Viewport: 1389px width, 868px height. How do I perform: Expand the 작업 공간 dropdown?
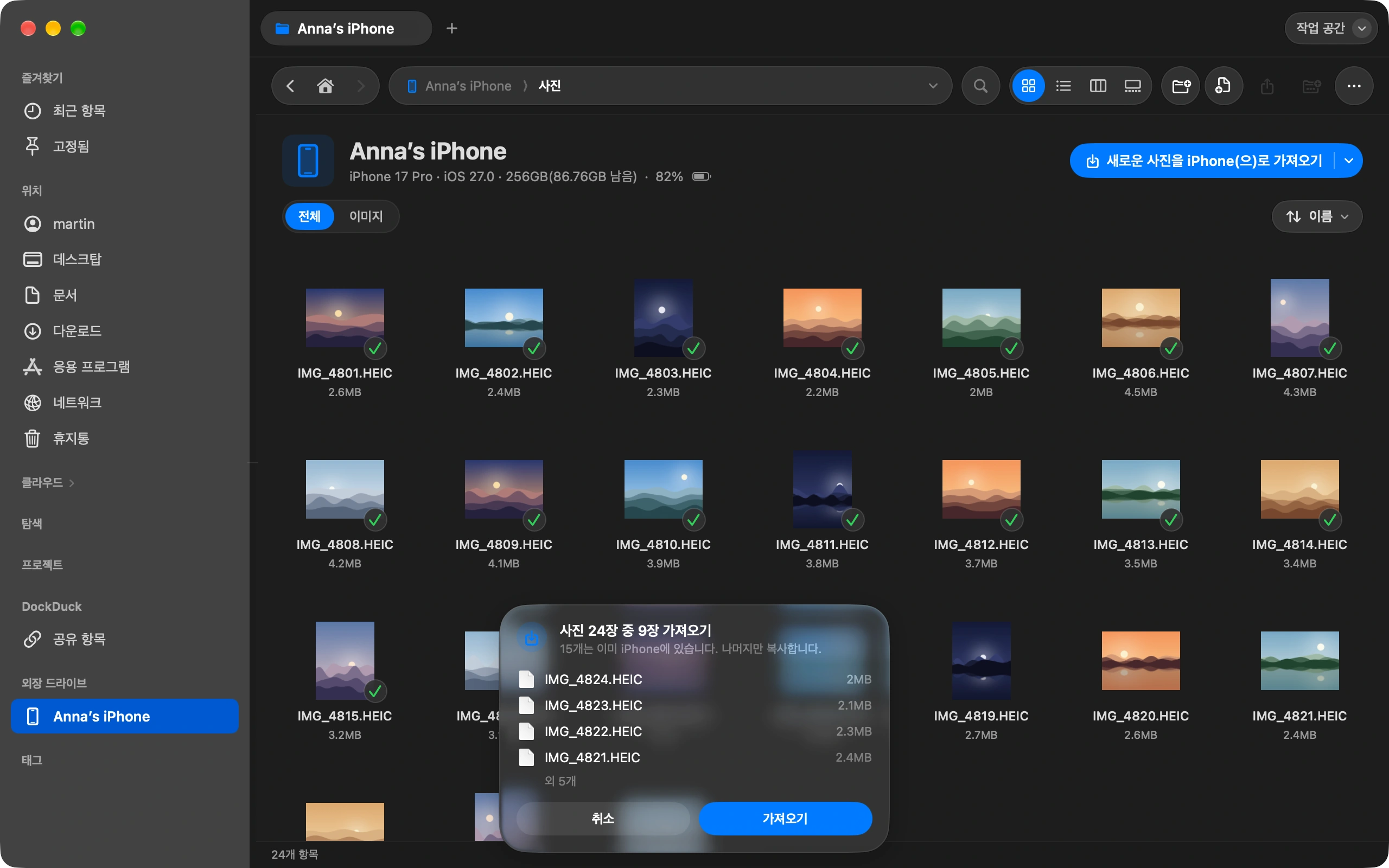[1330, 28]
